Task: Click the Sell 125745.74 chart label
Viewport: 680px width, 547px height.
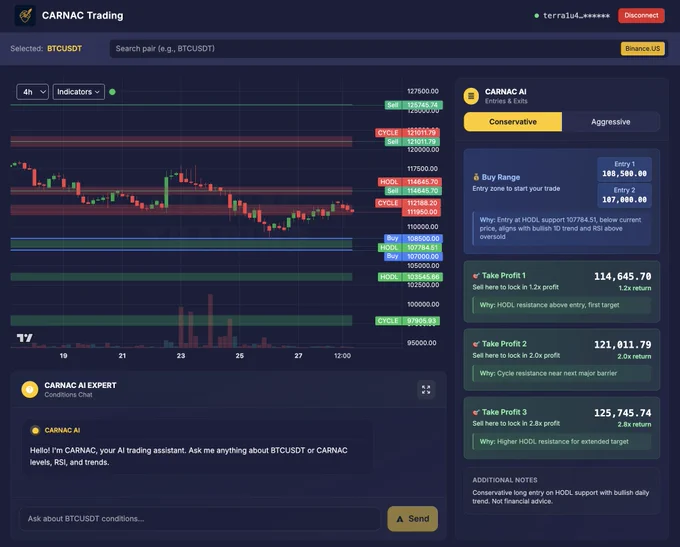Action: [413, 105]
